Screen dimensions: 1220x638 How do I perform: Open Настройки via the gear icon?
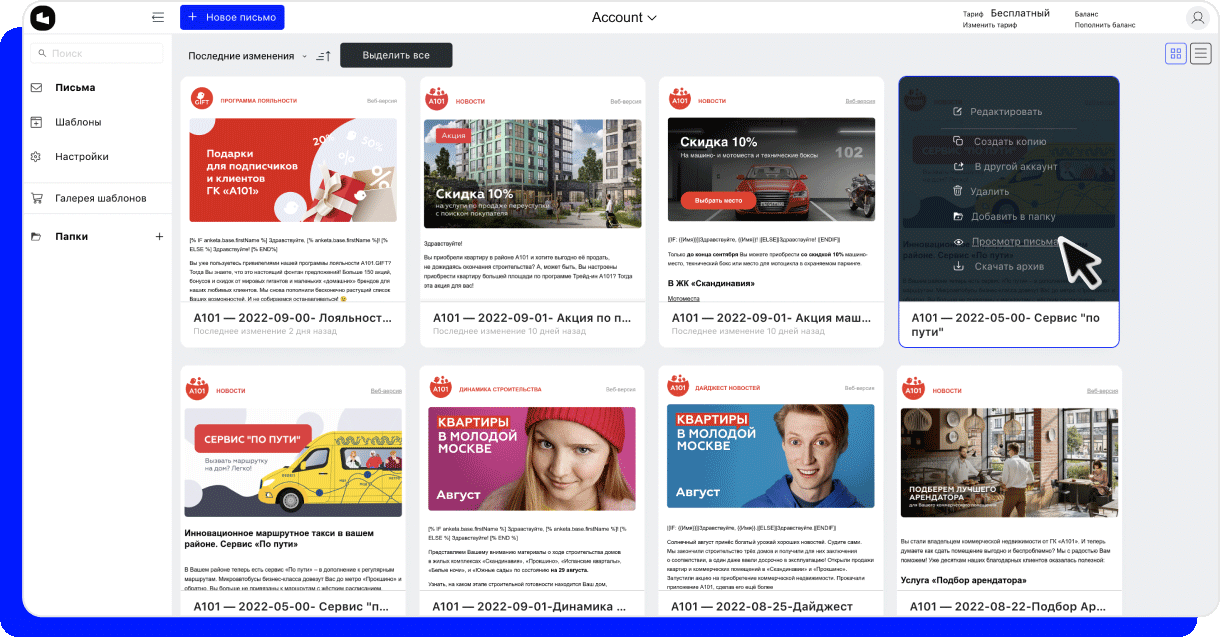pos(37,157)
